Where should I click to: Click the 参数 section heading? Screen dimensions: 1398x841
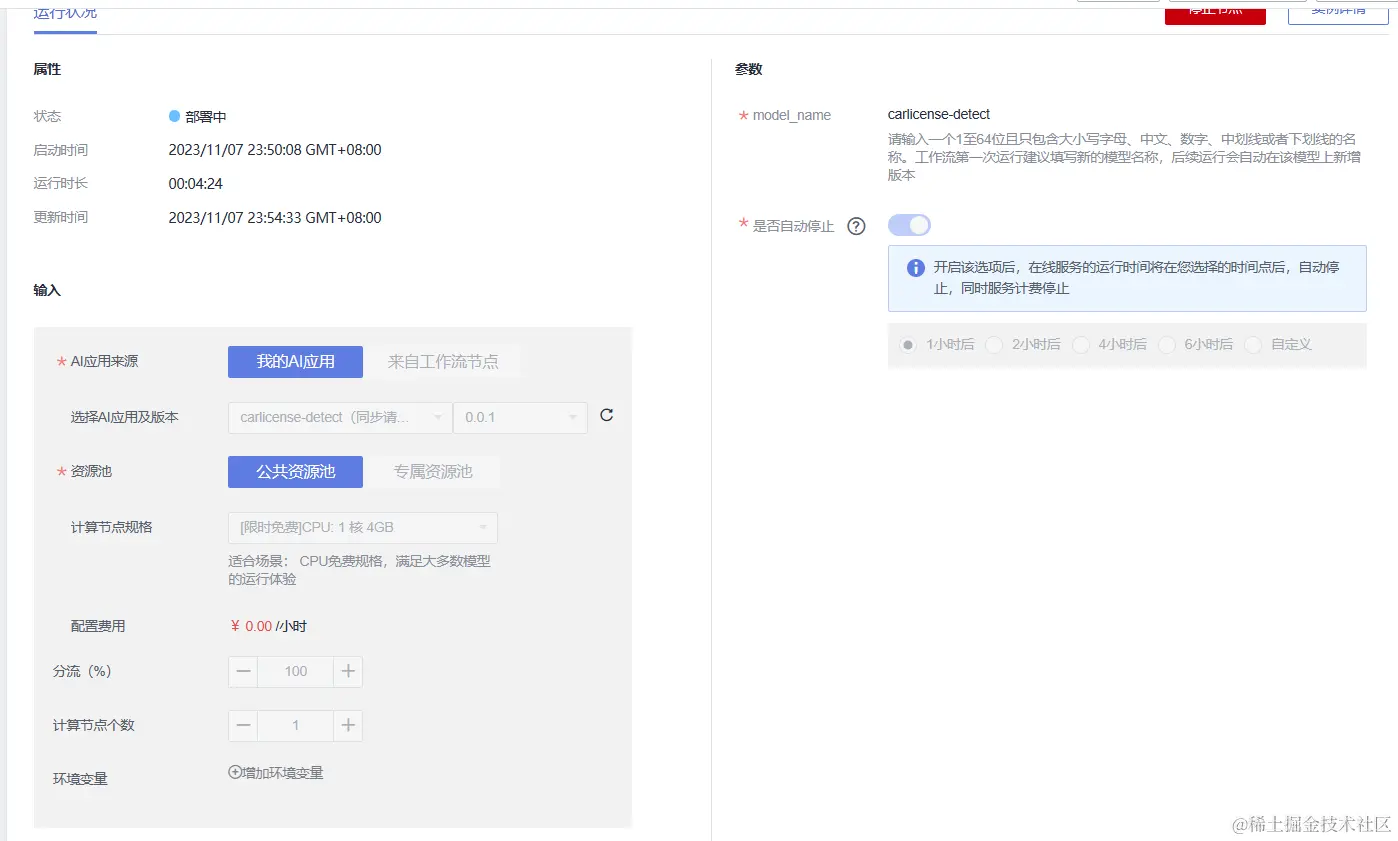[x=749, y=69]
